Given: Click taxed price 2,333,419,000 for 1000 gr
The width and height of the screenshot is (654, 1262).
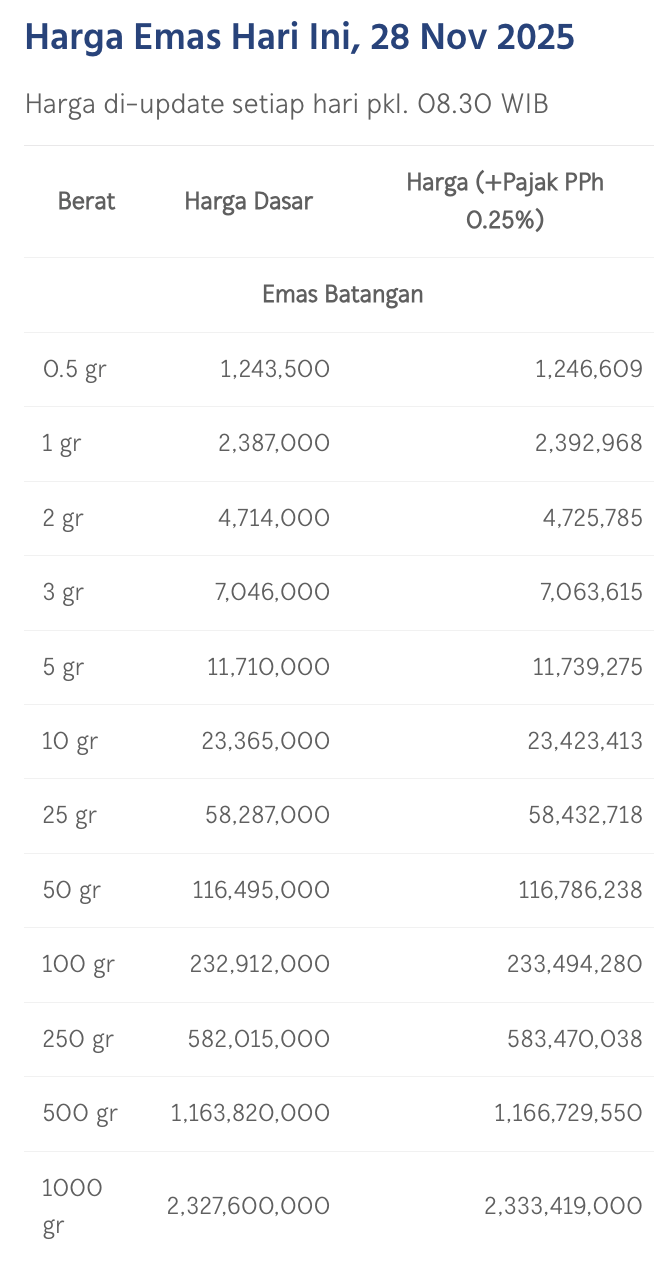Looking at the screenshot, I should 563,1206.
